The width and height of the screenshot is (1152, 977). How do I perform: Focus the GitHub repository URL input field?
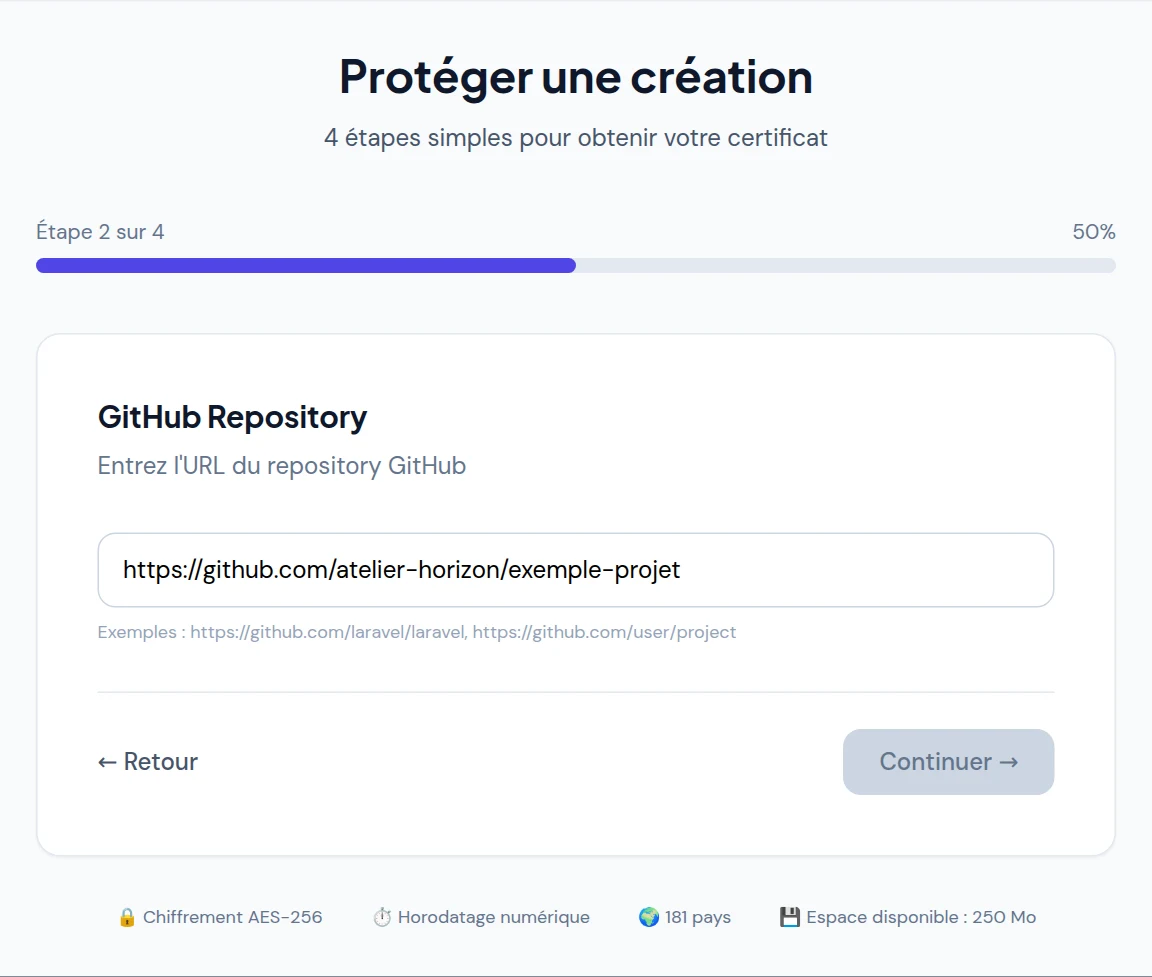576,570
